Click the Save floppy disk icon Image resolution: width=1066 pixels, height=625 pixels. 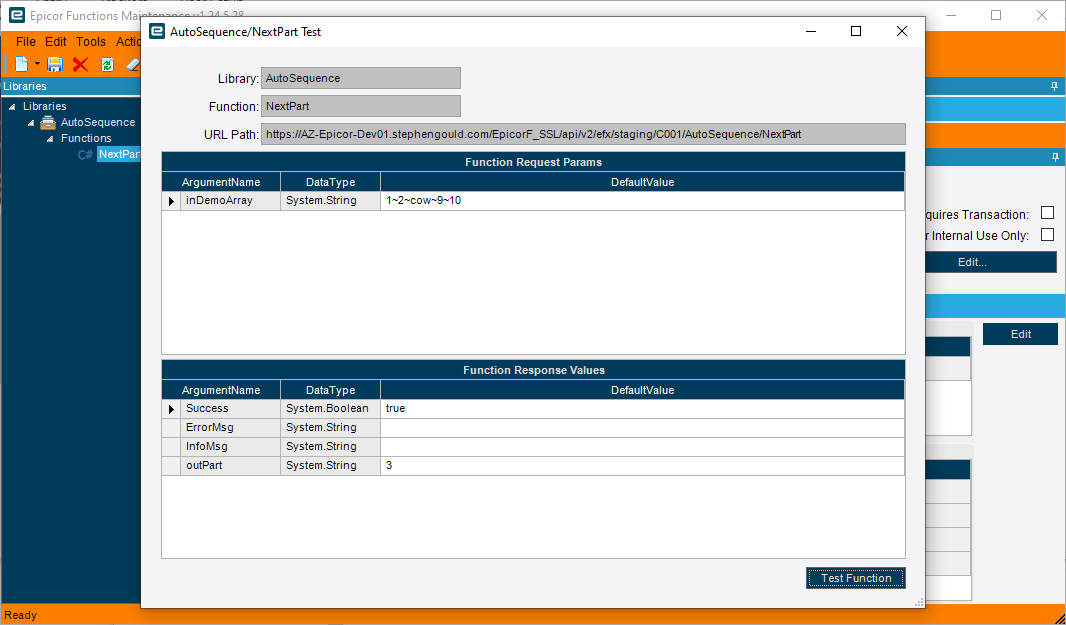(55, 64)
